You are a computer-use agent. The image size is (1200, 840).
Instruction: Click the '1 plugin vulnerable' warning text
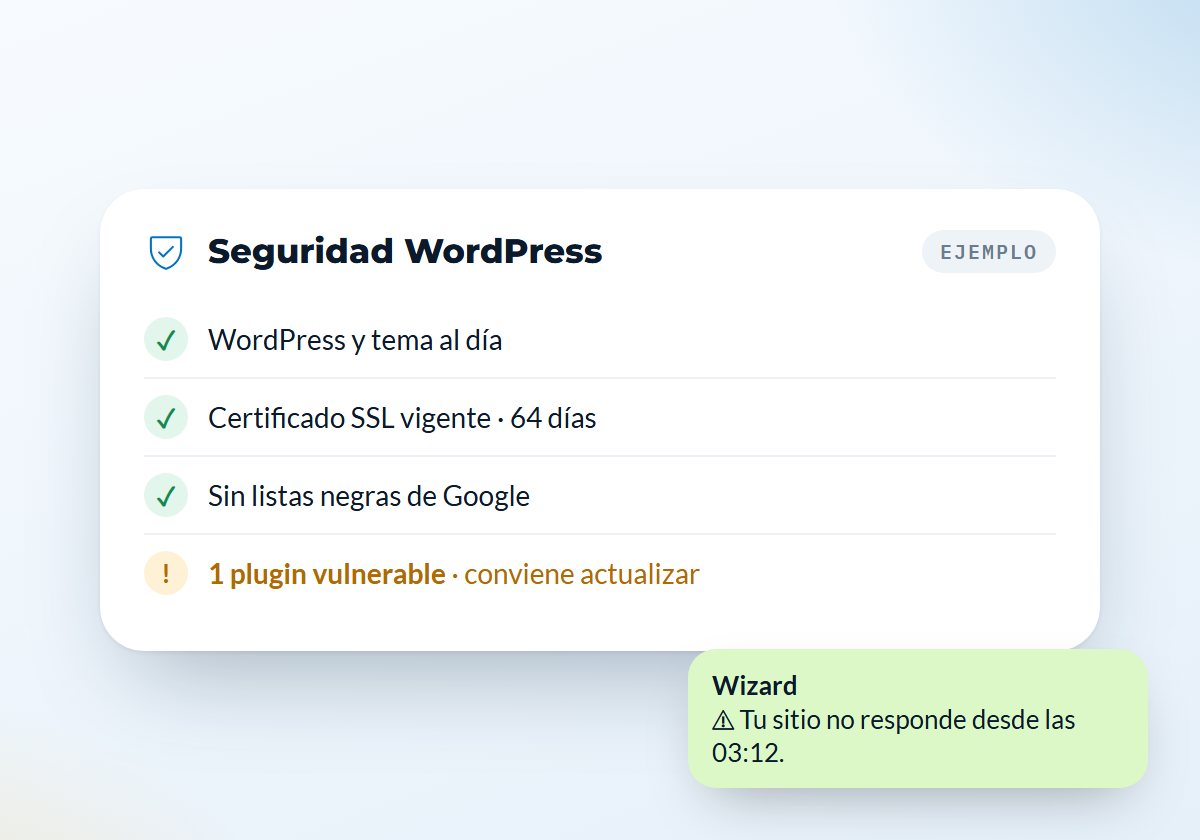(x=327, y=574)
